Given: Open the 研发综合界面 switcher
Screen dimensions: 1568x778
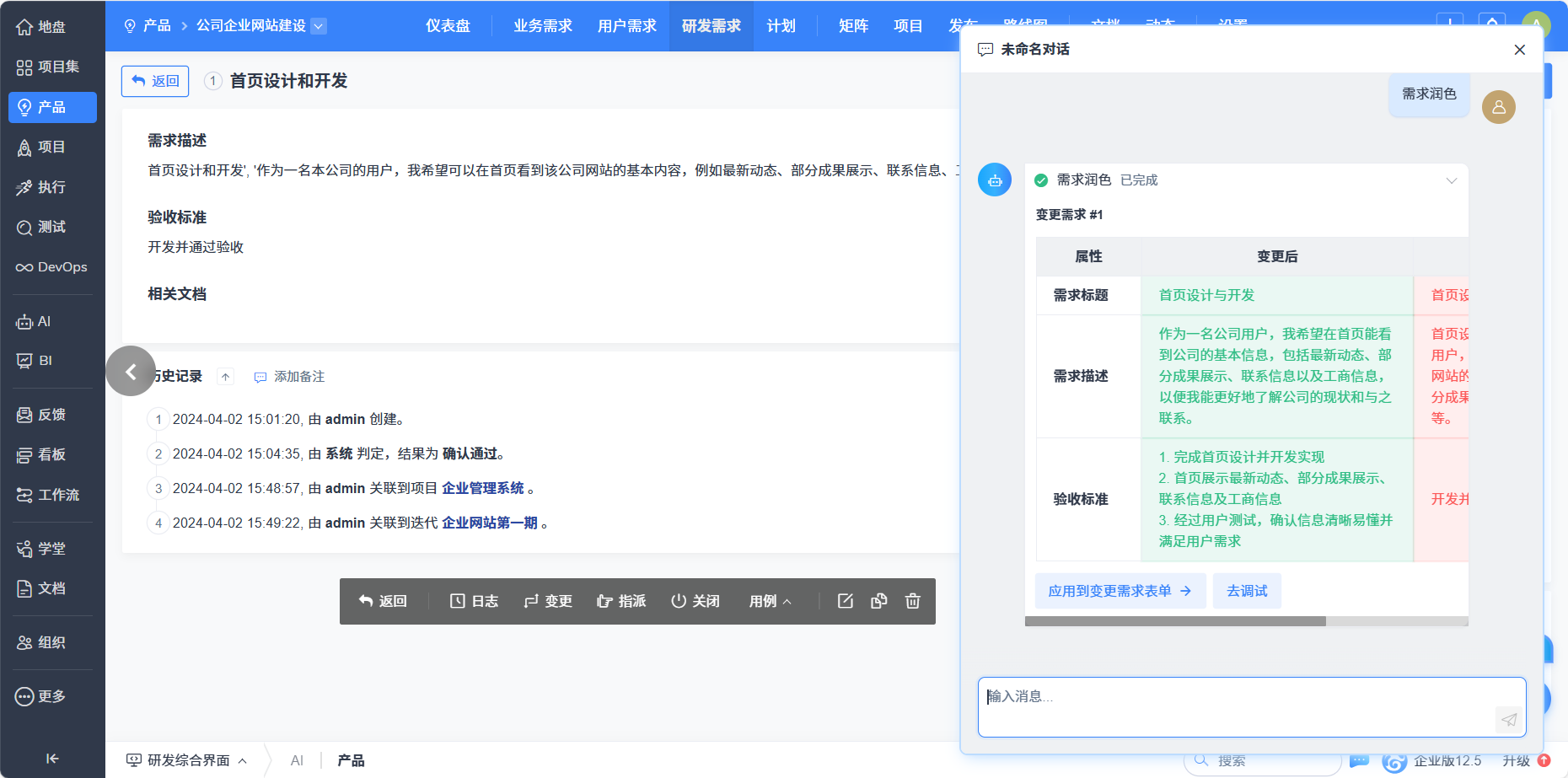Looking at the screenshot, I should (x=187, y=760).
